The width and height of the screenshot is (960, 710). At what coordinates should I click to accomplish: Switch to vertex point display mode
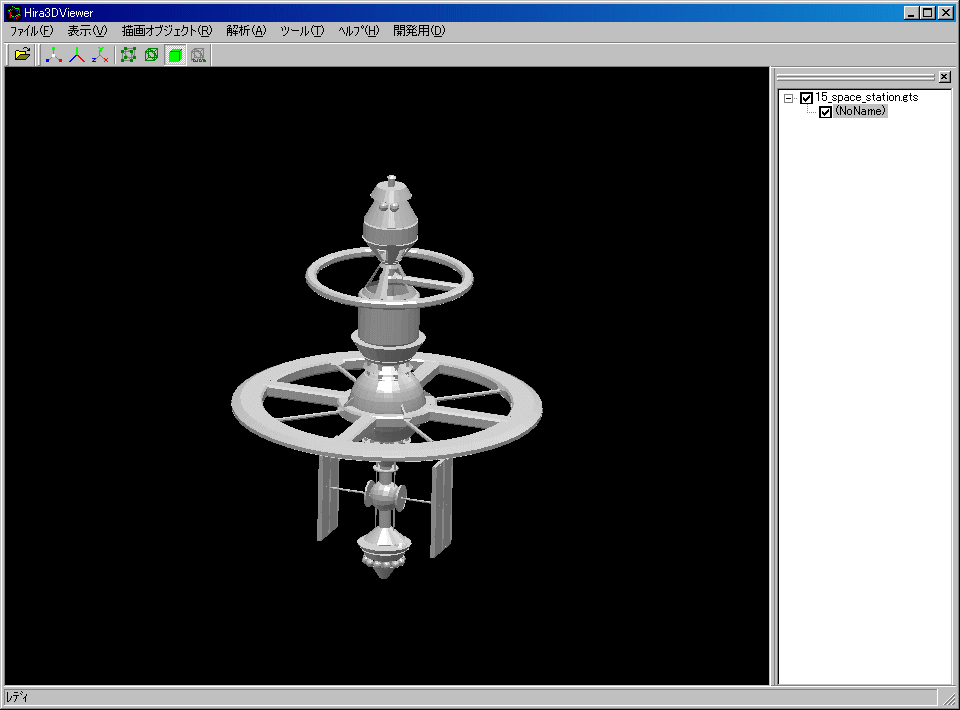tap(128, 55)
